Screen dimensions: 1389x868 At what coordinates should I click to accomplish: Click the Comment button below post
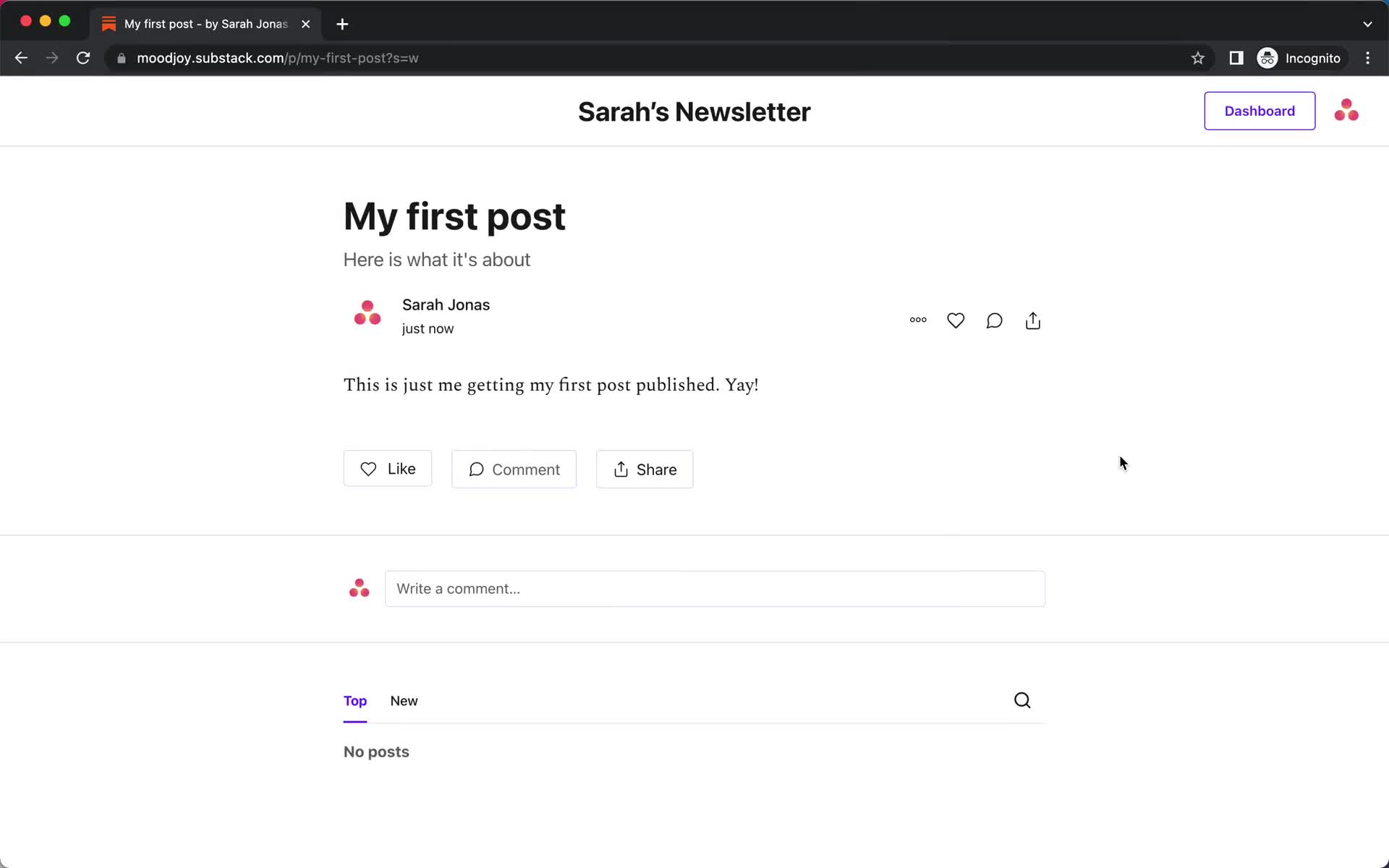[x=514, y=469]
